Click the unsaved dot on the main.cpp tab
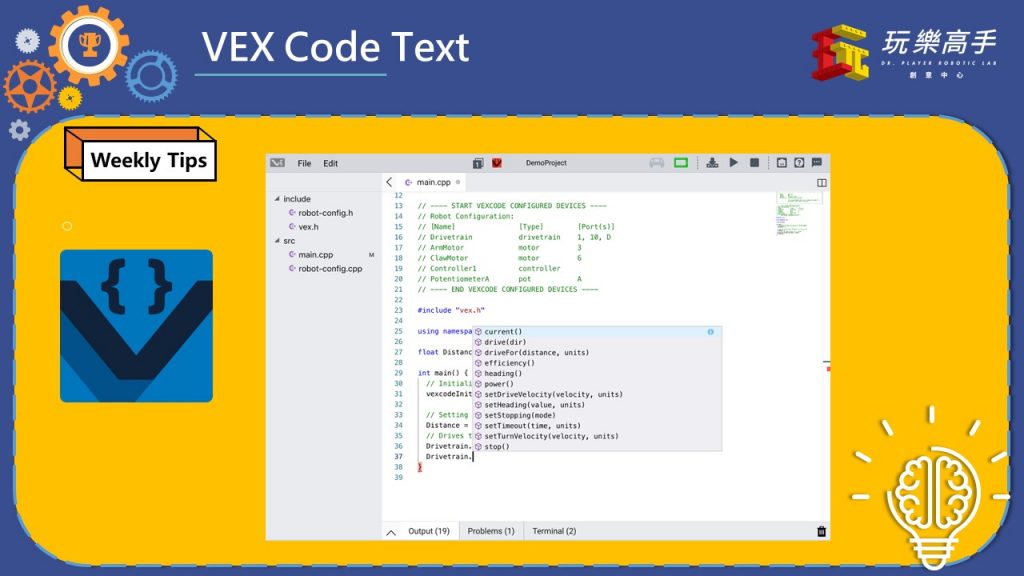The width and height of the screenshot is (1024, 576). [458, 182]
